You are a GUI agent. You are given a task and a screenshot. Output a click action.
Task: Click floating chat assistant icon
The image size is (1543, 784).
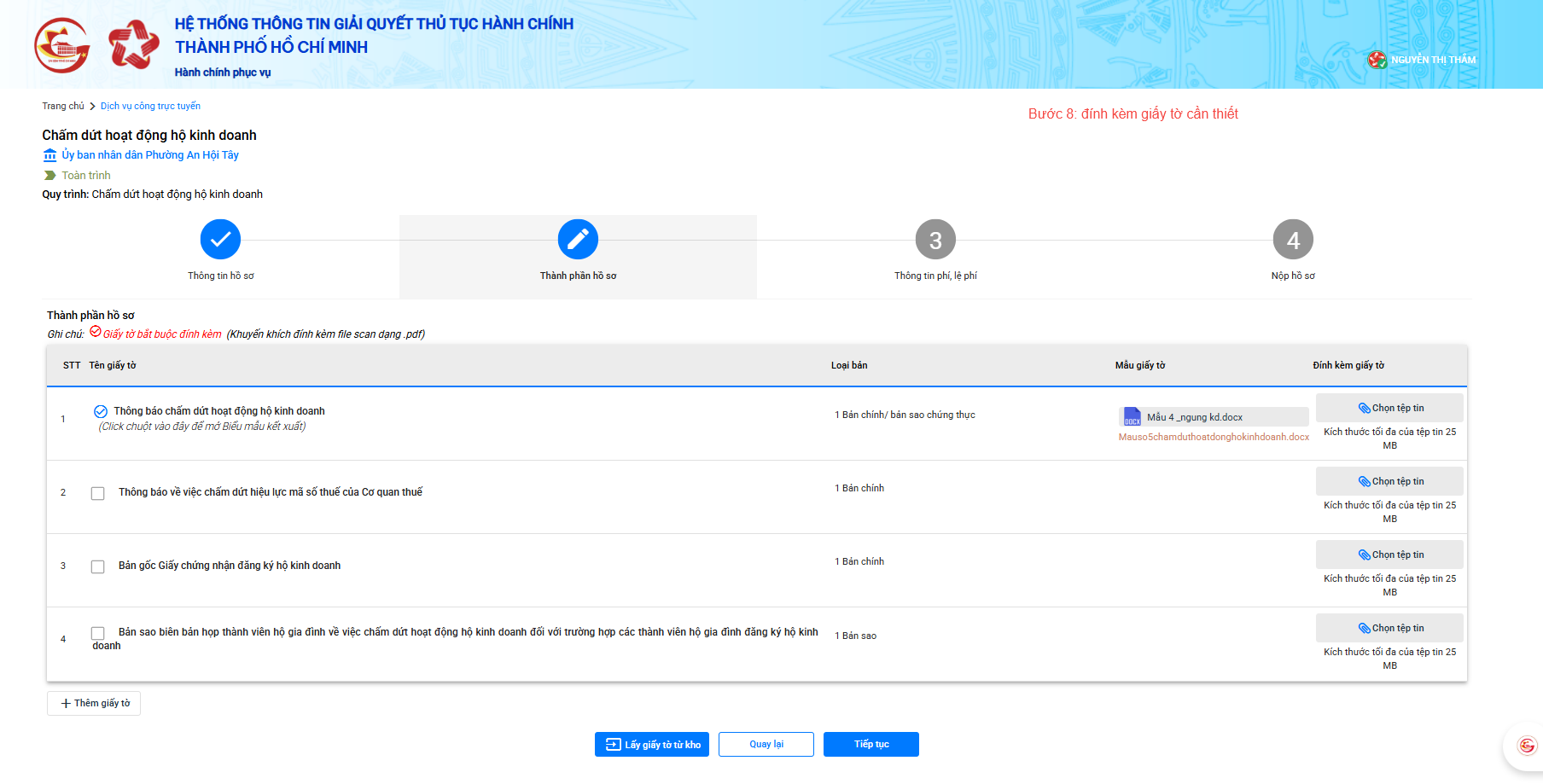pyautogui.click(x=1527, y=746)
